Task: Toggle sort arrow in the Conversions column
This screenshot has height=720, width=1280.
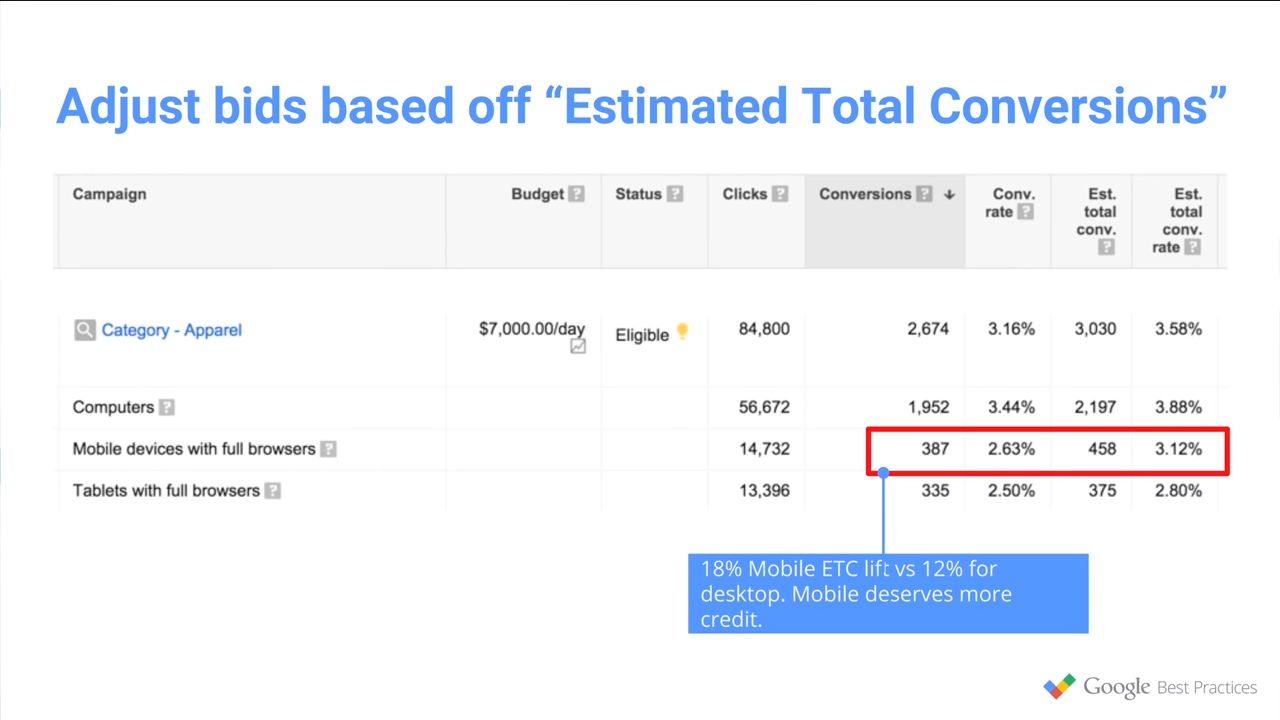Action: (x=949, y=194)
